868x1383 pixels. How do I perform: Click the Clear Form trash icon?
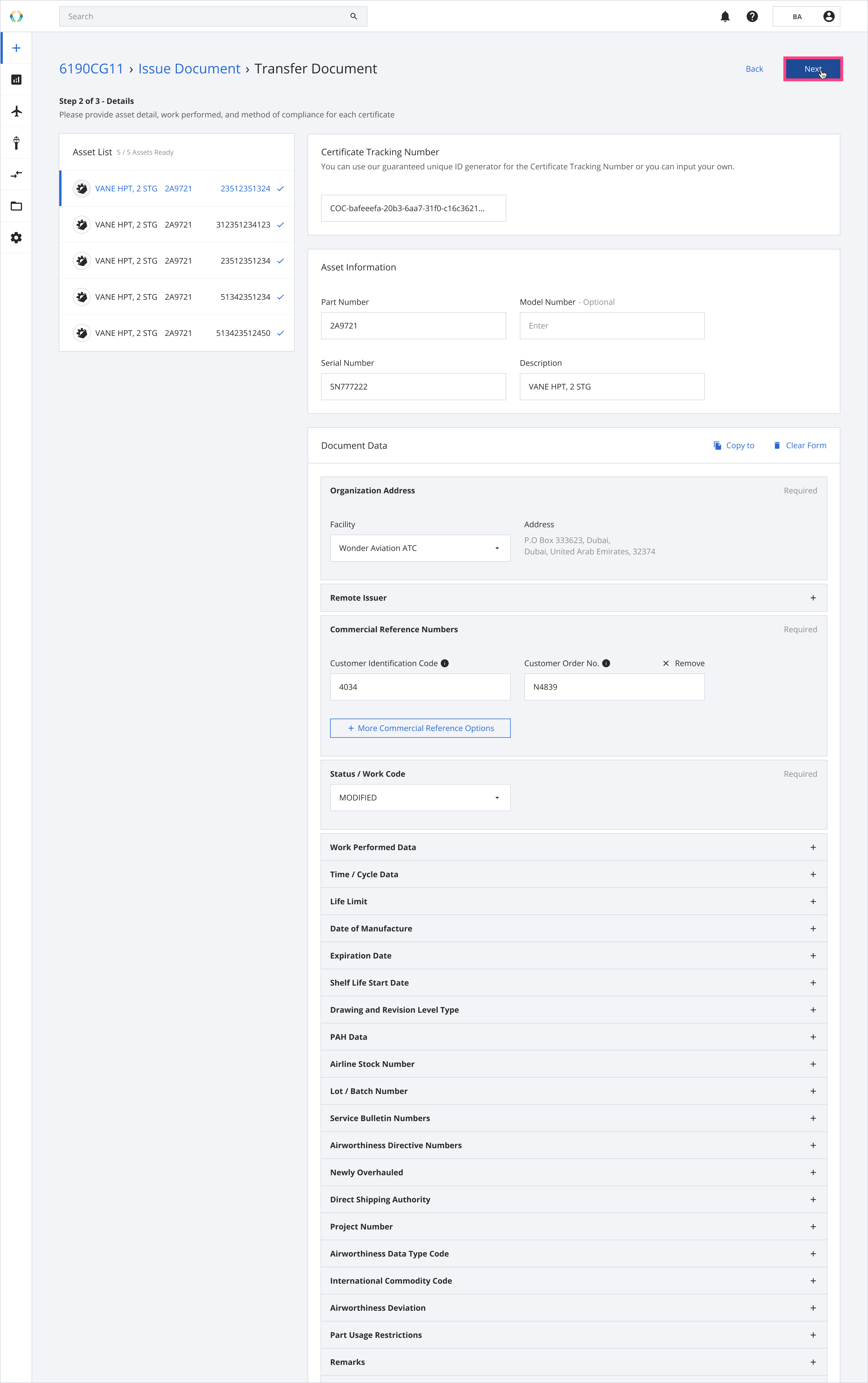(777, 445)
